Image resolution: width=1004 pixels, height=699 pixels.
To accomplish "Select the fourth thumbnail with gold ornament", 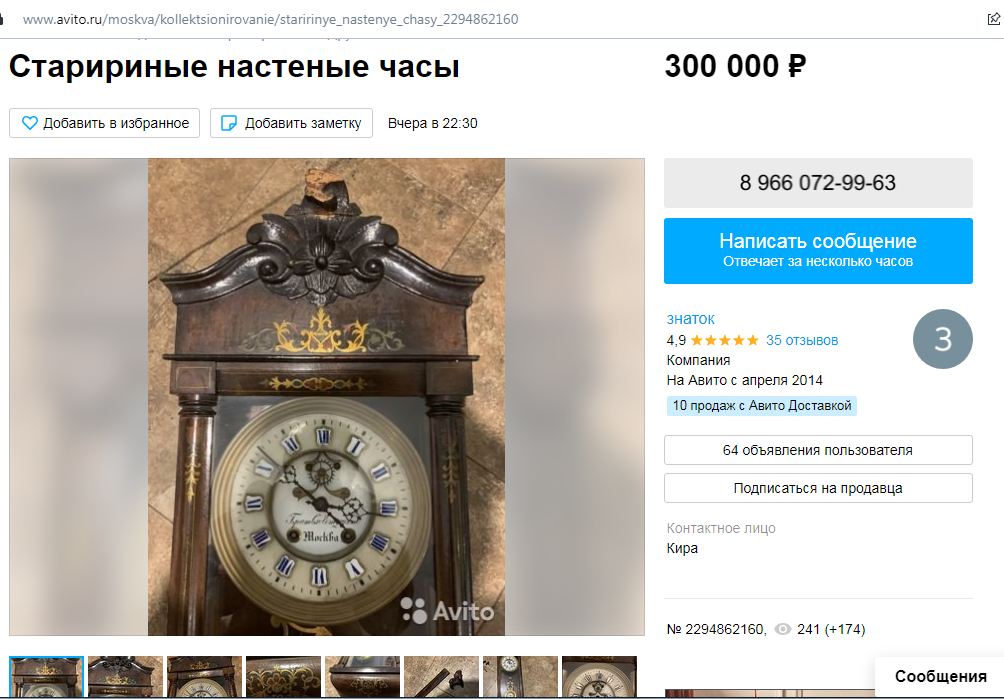I will [x=283, y=677].
